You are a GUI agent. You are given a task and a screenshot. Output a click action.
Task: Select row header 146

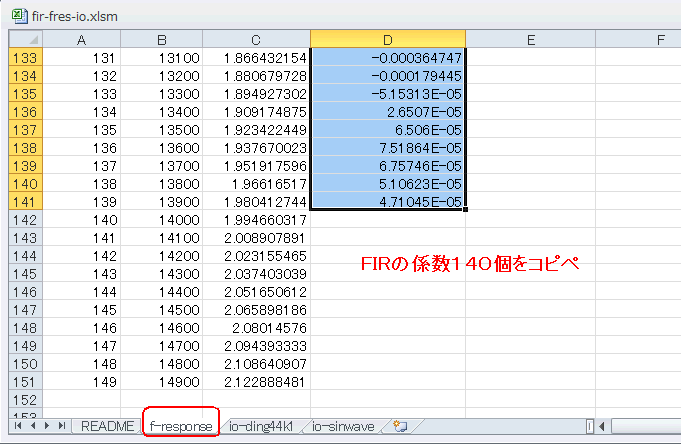(26, 292)
